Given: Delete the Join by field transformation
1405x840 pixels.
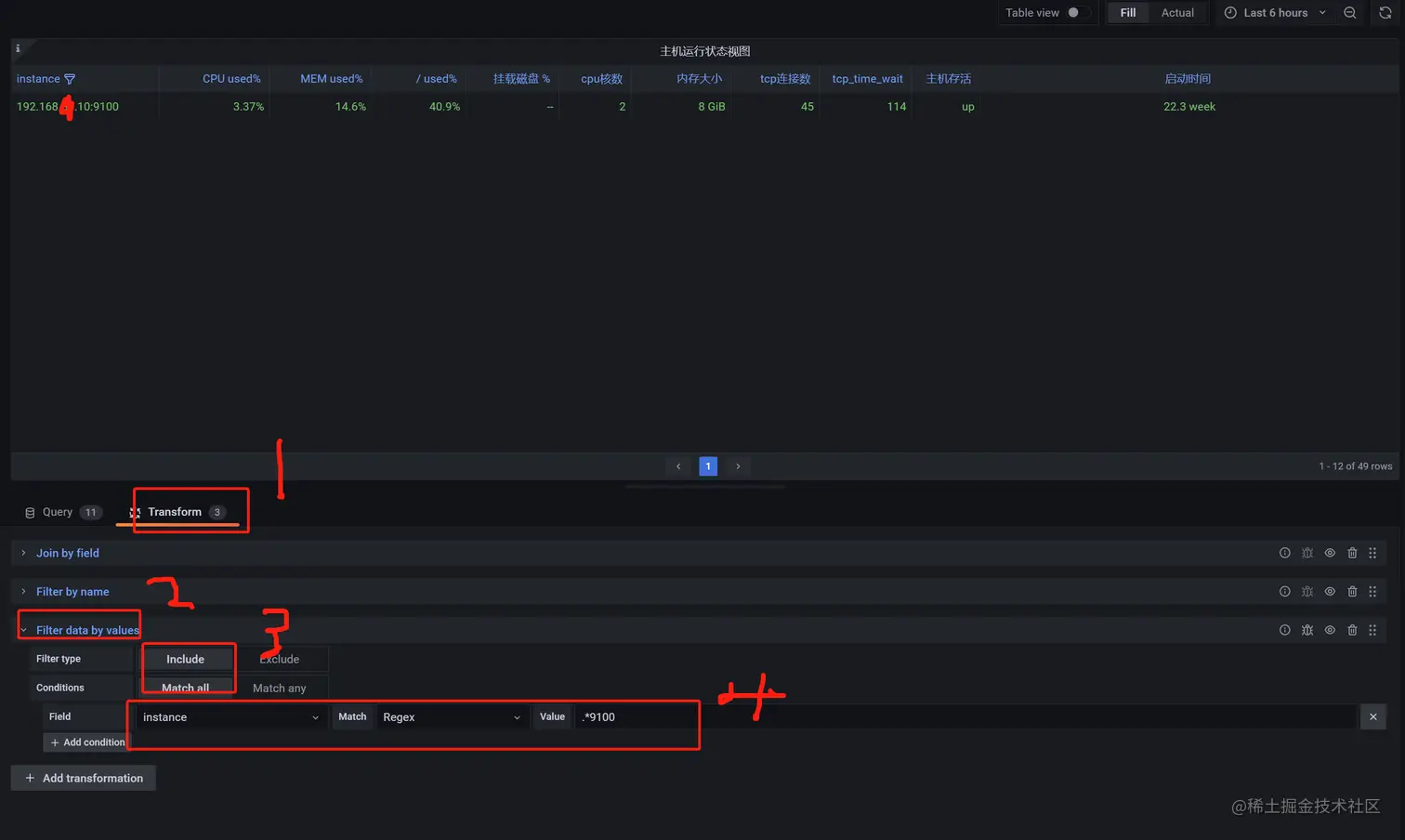Looking at the screenshot, I should click(x=1352, y=553).
